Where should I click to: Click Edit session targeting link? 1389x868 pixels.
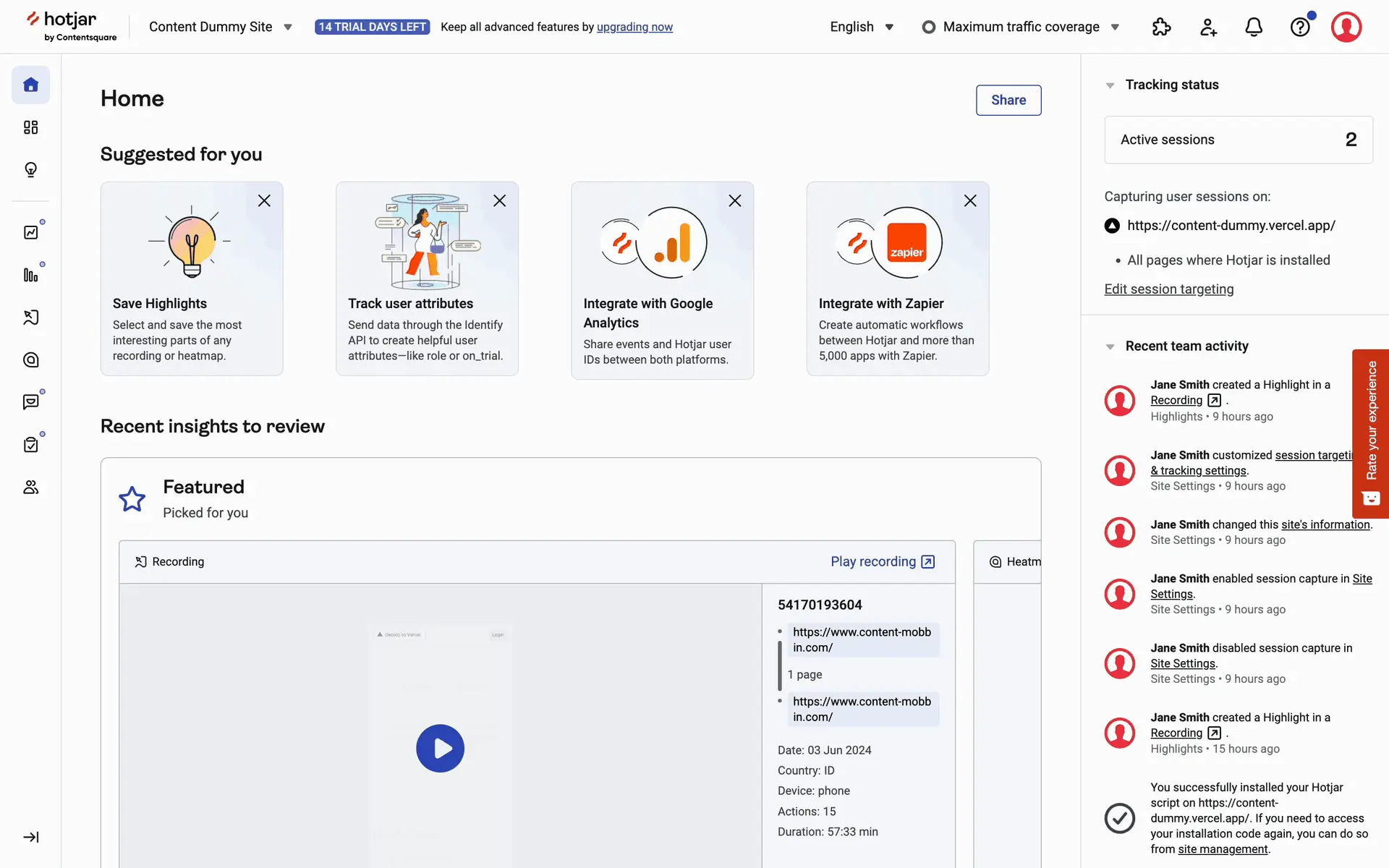[x=1168, y=289]
